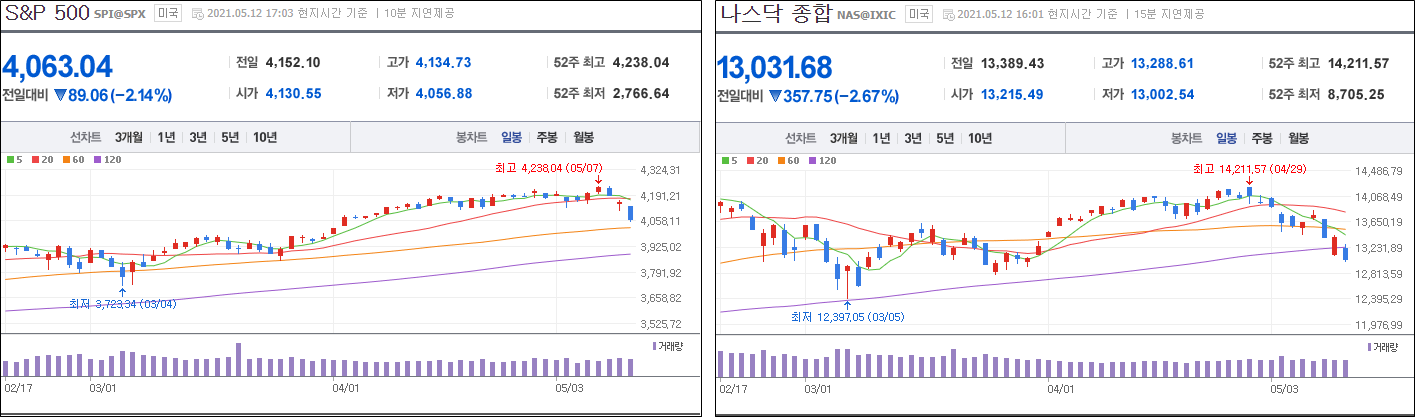Click green 5-day legend swatch in S&P 500 chart
Screen dimensions: 1415x417
pyautogui.click(x=9, y=160)
